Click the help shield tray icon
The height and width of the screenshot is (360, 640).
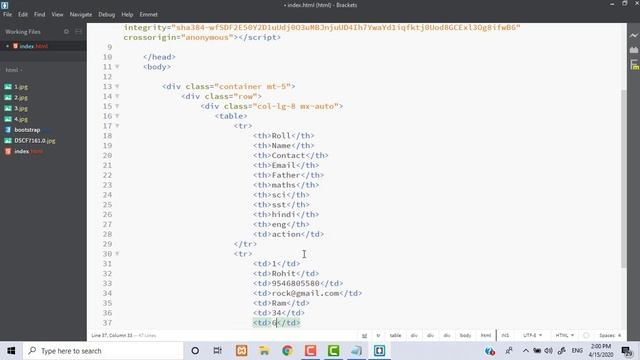point(490,351)
